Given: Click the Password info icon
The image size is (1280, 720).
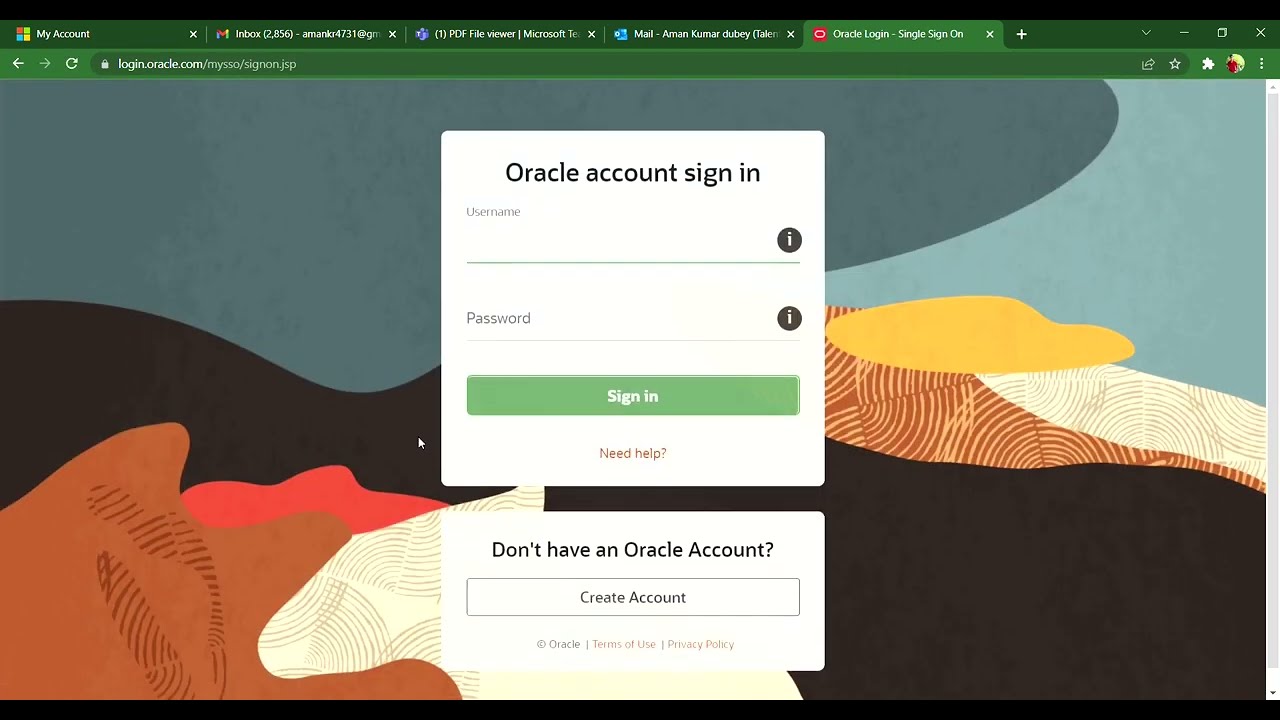Looking at the screenshot, I should pyautogui.click(x=789, y=318).
